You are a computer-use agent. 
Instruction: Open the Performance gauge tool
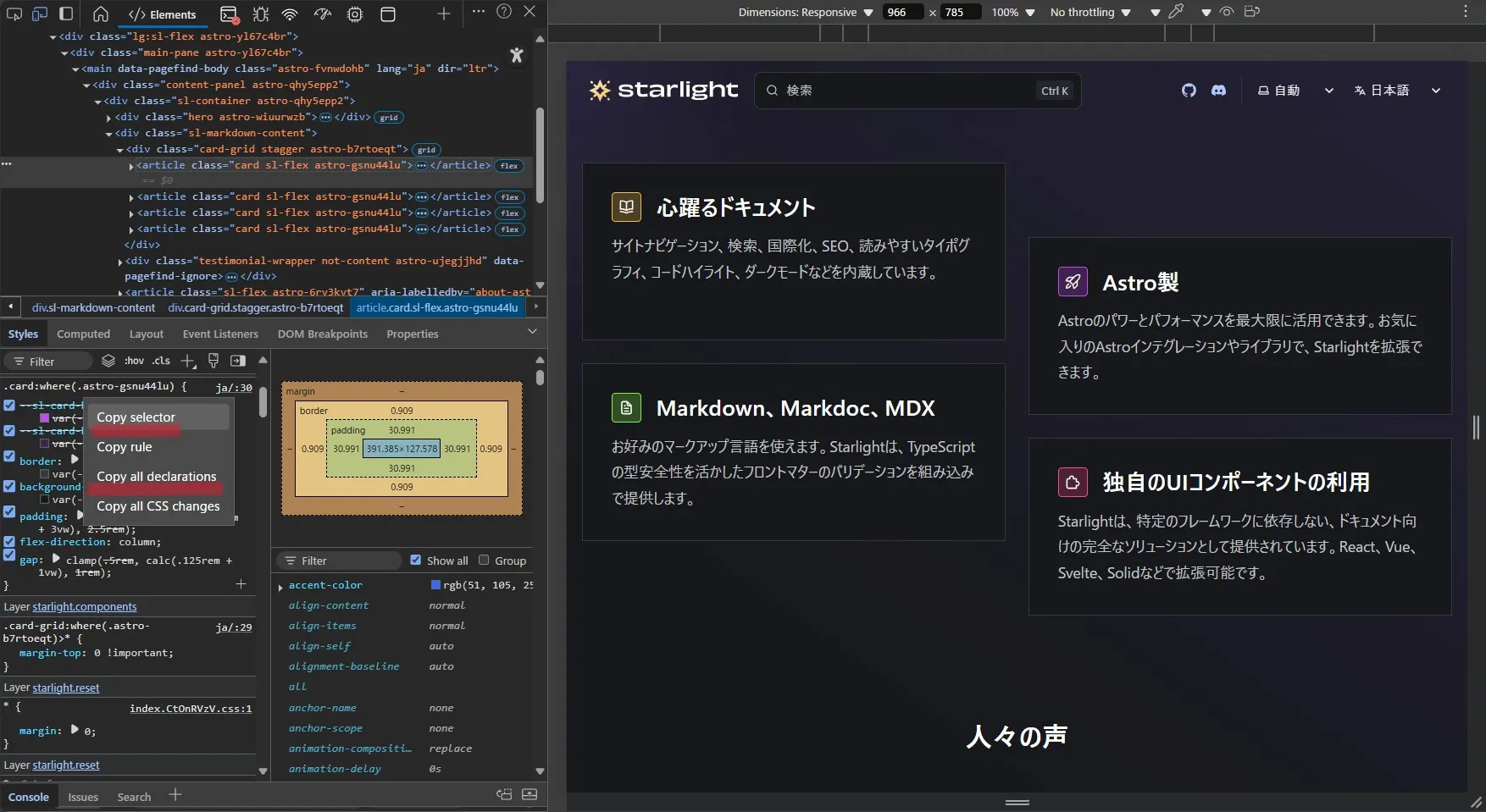(x=323, y=14)
